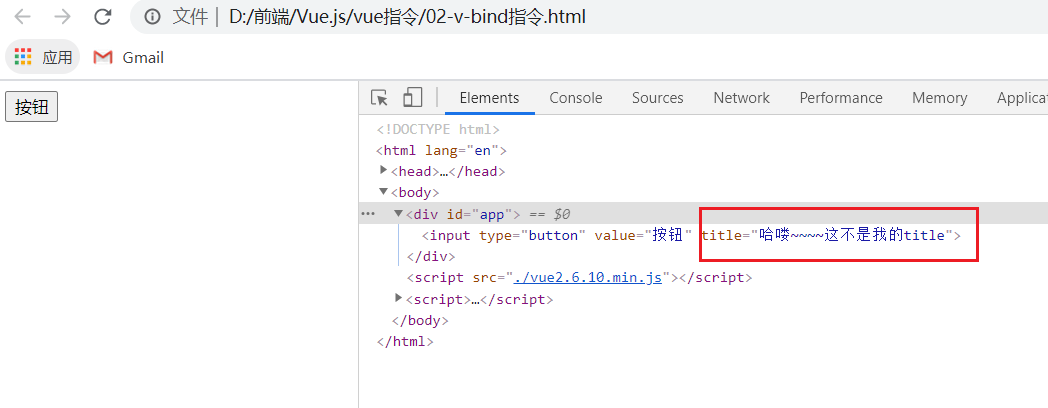Click the closing </html> tag line

tap(405, 342)
